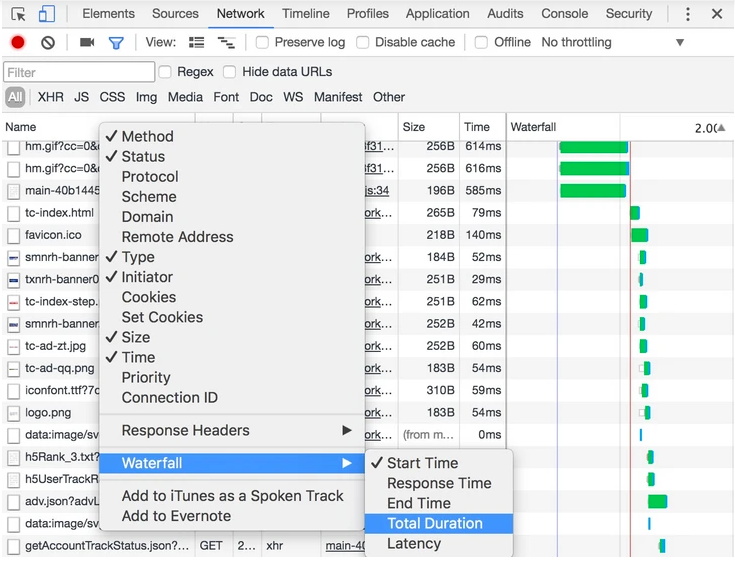Image resolution: width=735 pixels, height=561 pixels.
Task: Enable the Preserve log checkbox
Action: [262, 43]
